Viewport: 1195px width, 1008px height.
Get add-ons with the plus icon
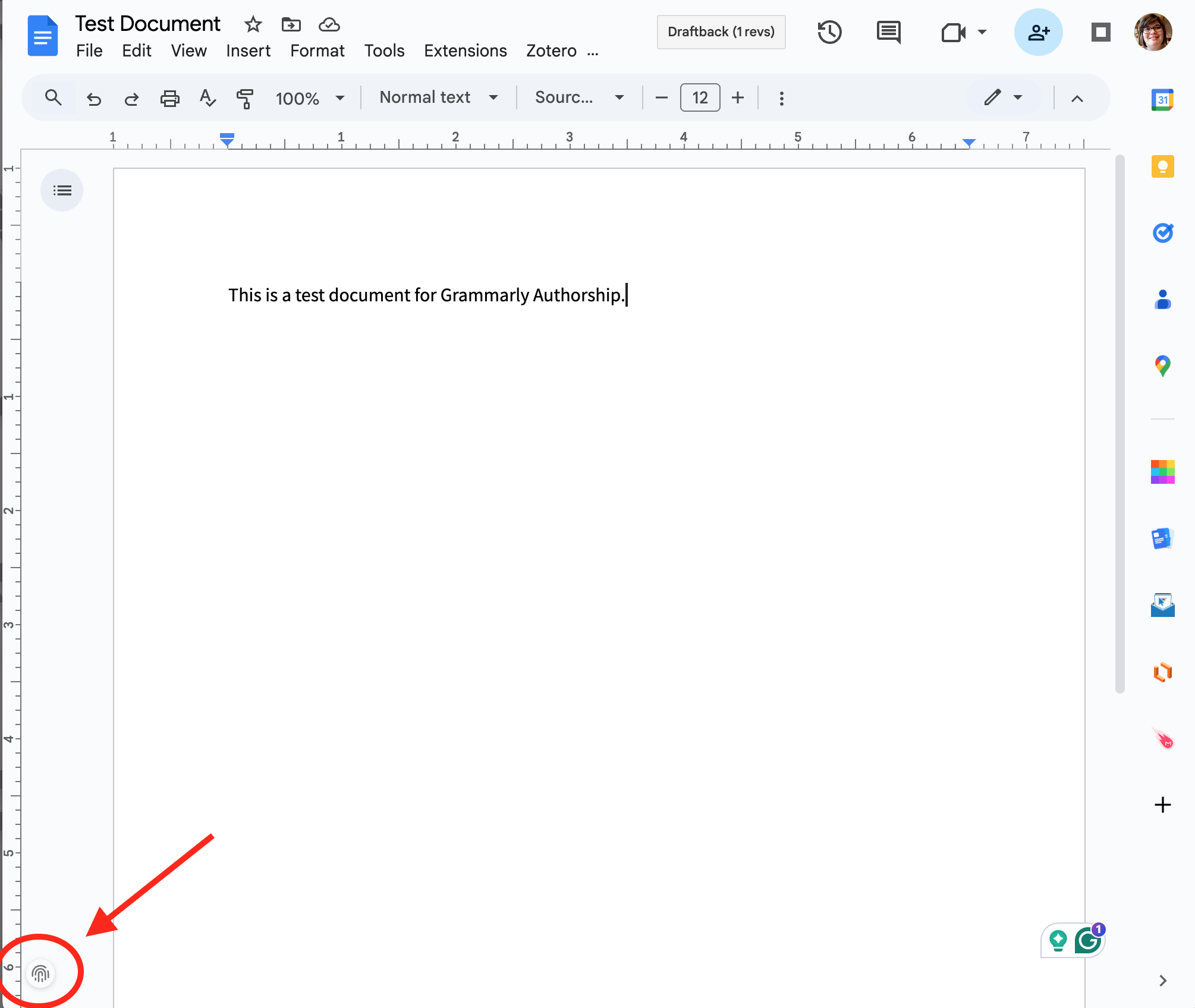click(1162, 805)
